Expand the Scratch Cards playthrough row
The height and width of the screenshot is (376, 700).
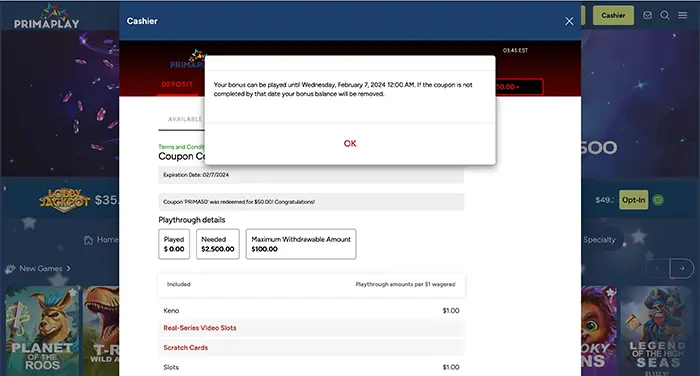[x=311, y=347]
